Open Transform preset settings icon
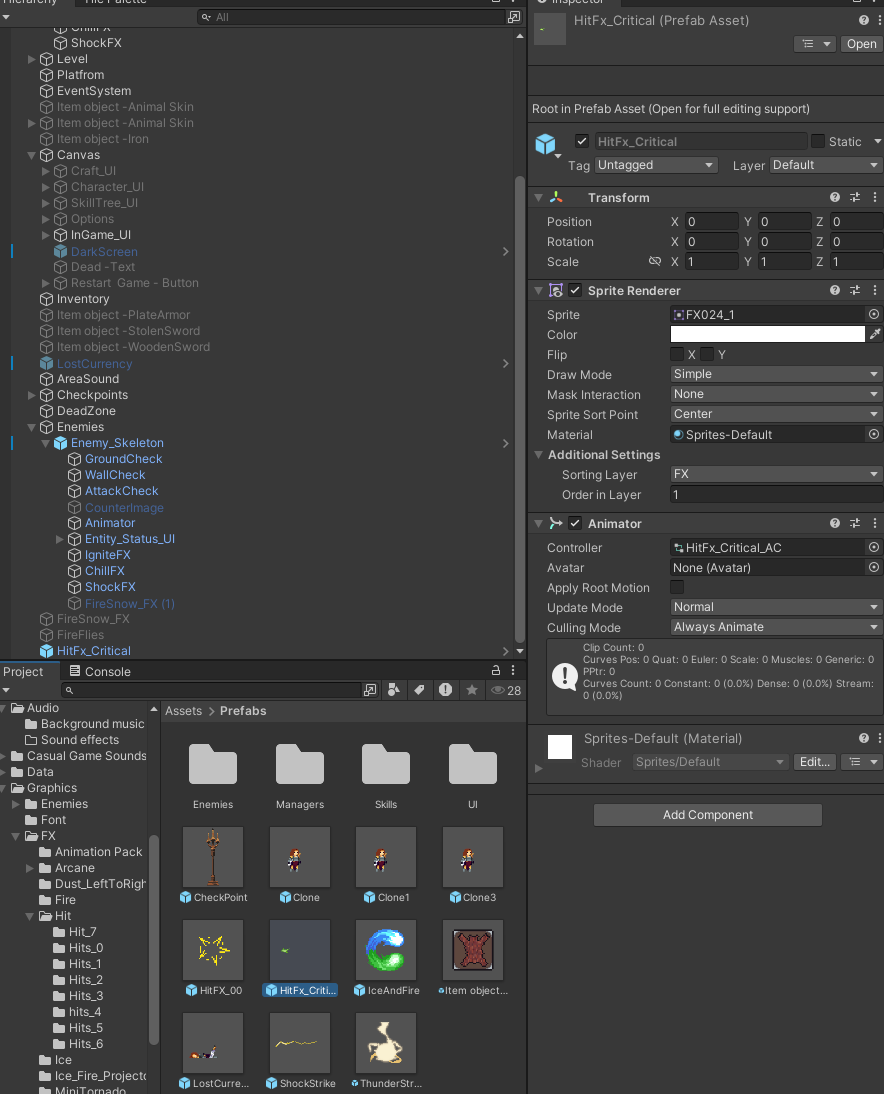Viewport: 884px width, 1094px height. (x=855, y=197)
